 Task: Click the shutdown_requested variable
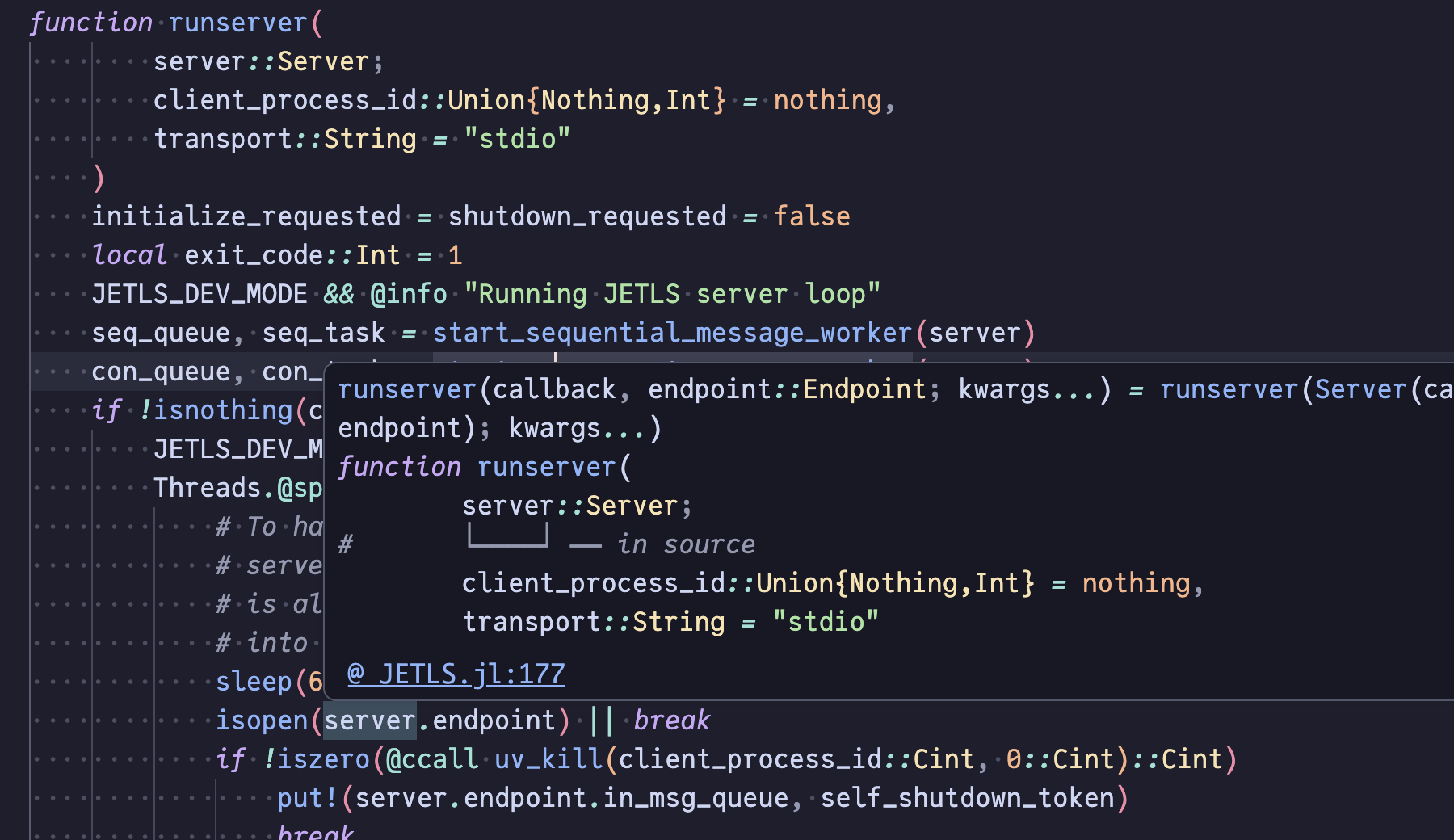coord(587,216)
